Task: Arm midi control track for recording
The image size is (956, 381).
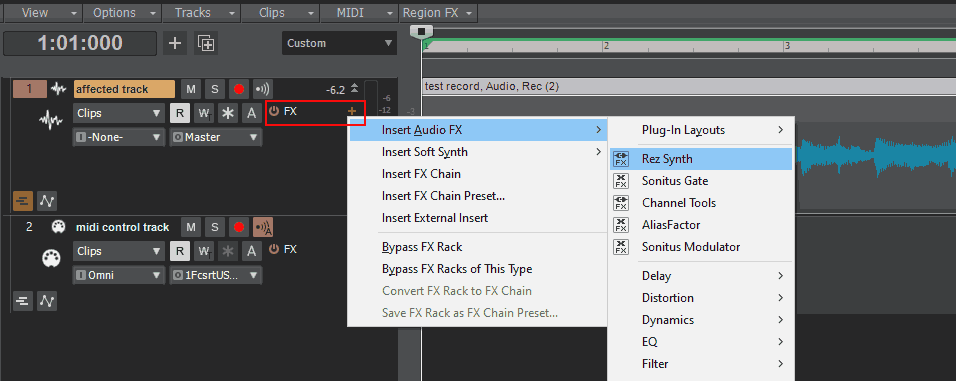Action: [238, 227]
